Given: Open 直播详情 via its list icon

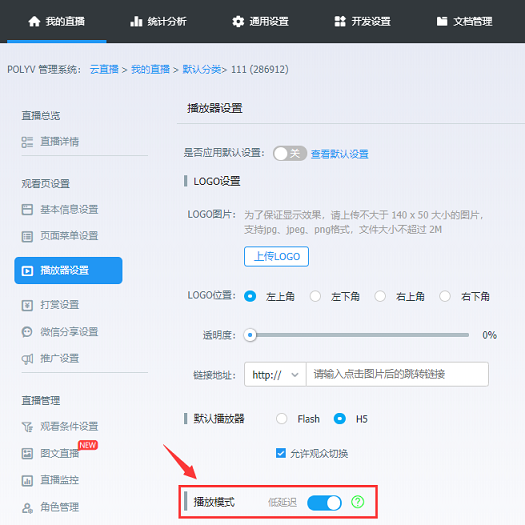Looking at the screenshot, I should pos(27,142).
